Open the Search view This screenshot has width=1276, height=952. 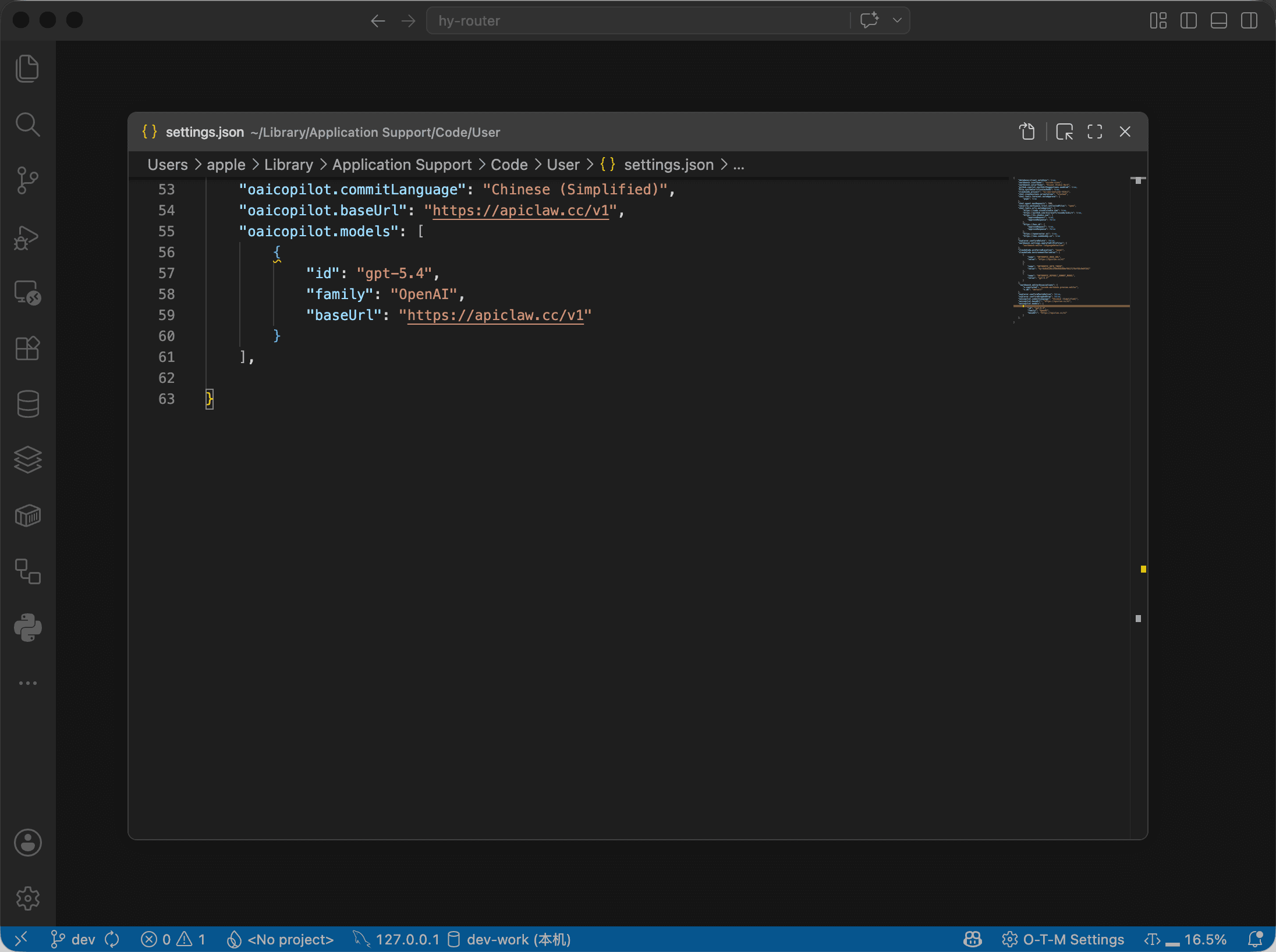(x=27, y=125)
